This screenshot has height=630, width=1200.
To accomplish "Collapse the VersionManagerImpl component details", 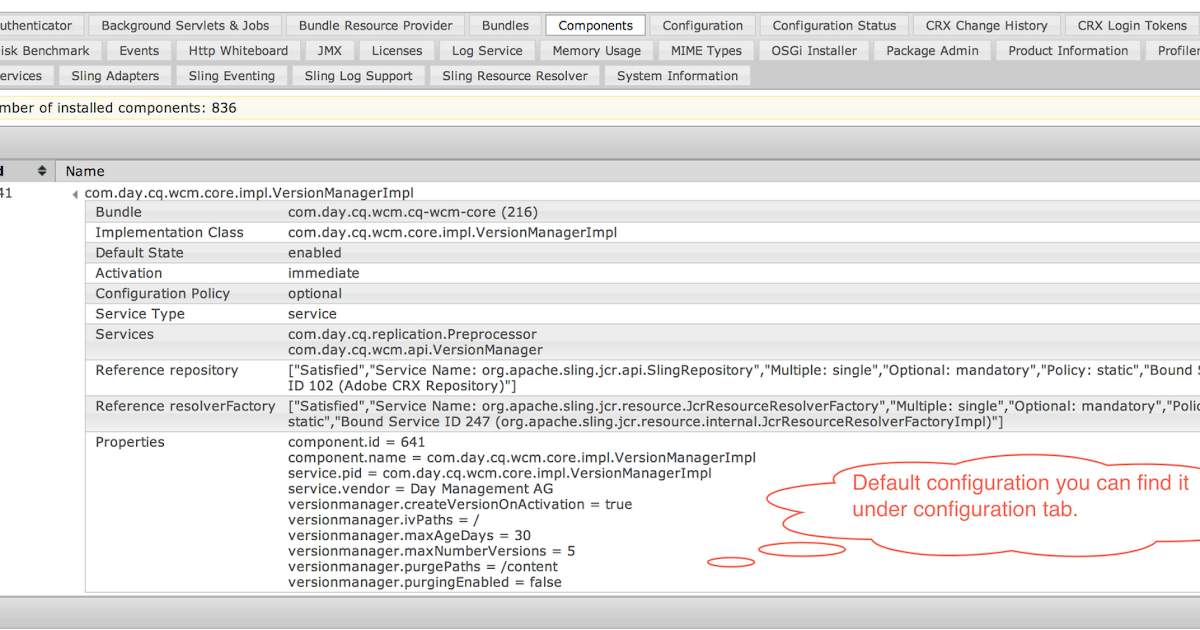I will 75,192.
